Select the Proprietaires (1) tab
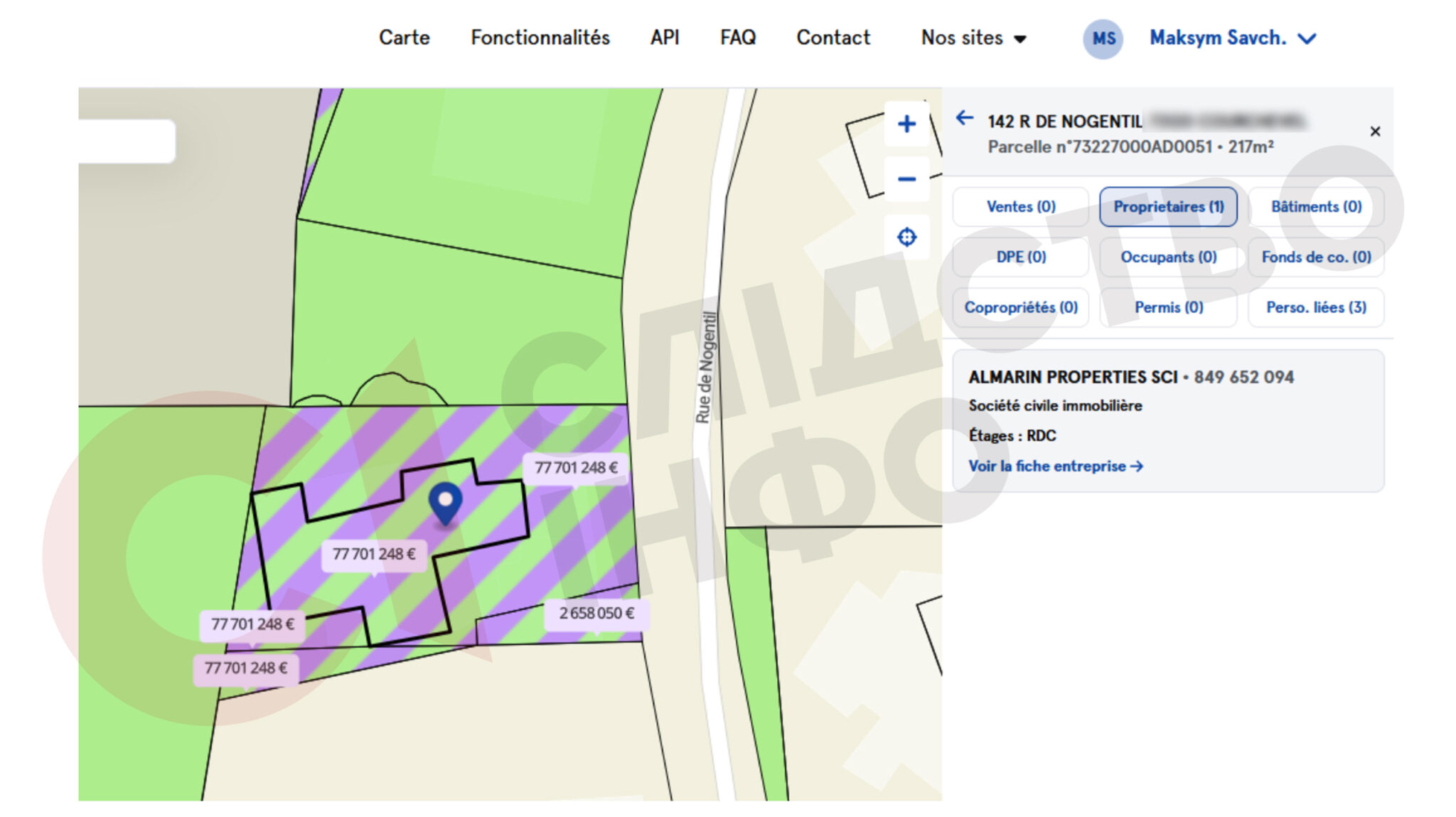Viewport: 1456px width, 817px height. [x=1168, y=207]
